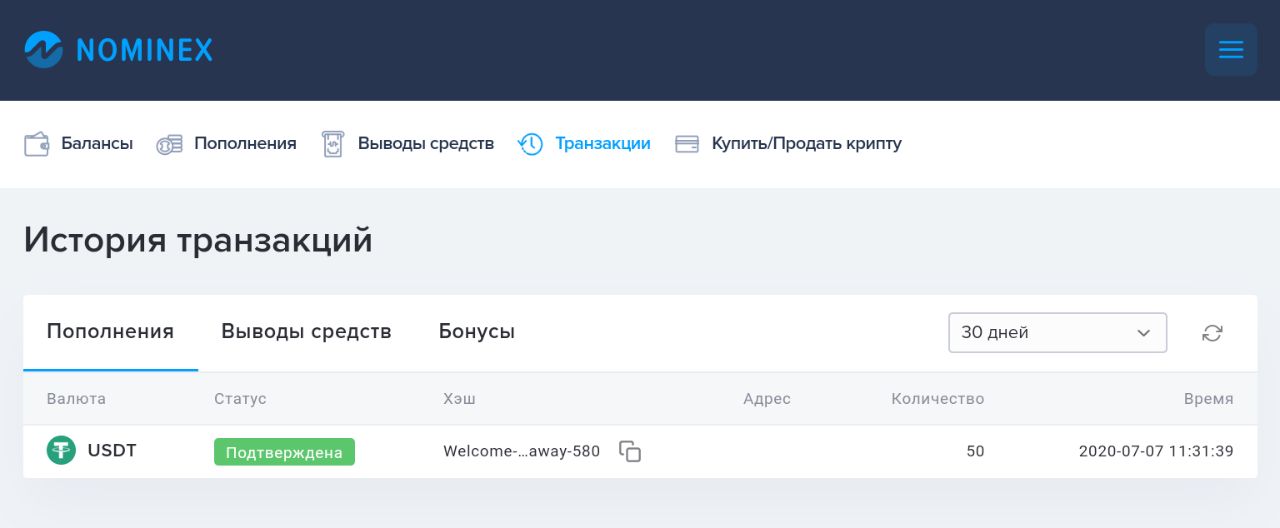Click the USDT Tether coin icon
The width and height of the screenshot is (1280, 528).
coord(61,451)
